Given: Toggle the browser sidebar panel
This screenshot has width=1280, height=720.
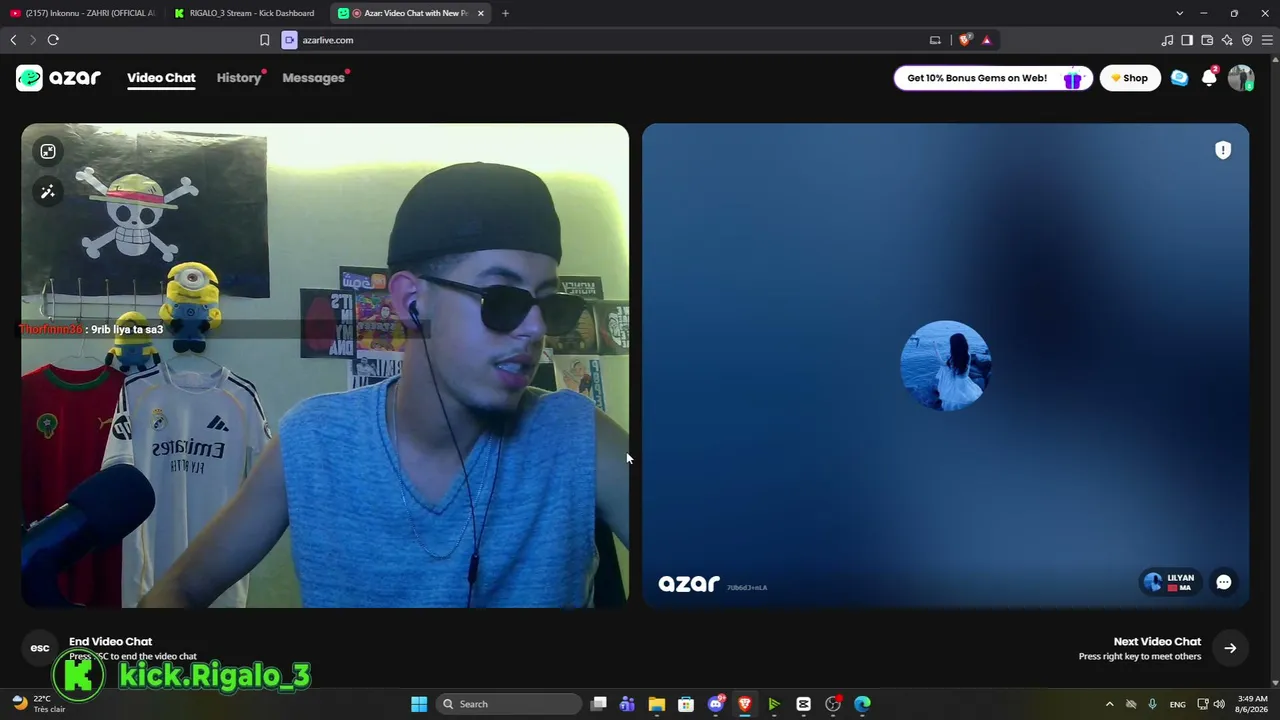Looking at the screenshot, I should point(1187,40).
